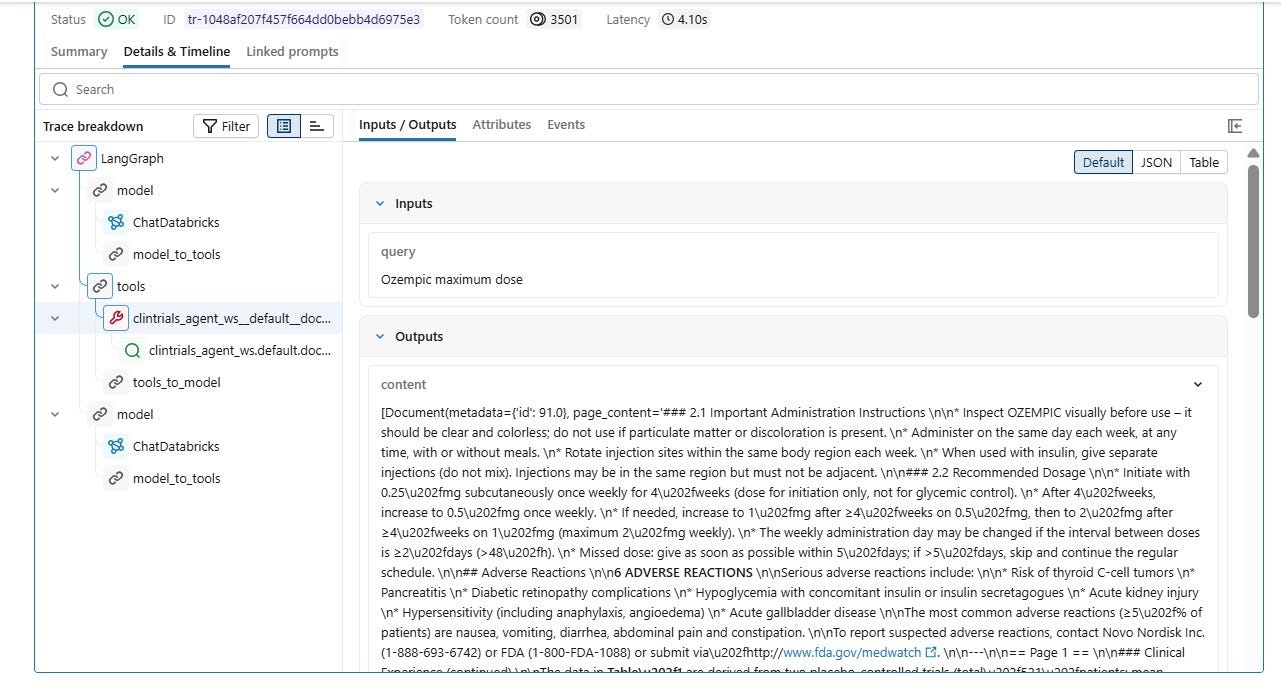Collapse the LangGraph tree node
Screen dimensions: 1281x692
[54, 158]
